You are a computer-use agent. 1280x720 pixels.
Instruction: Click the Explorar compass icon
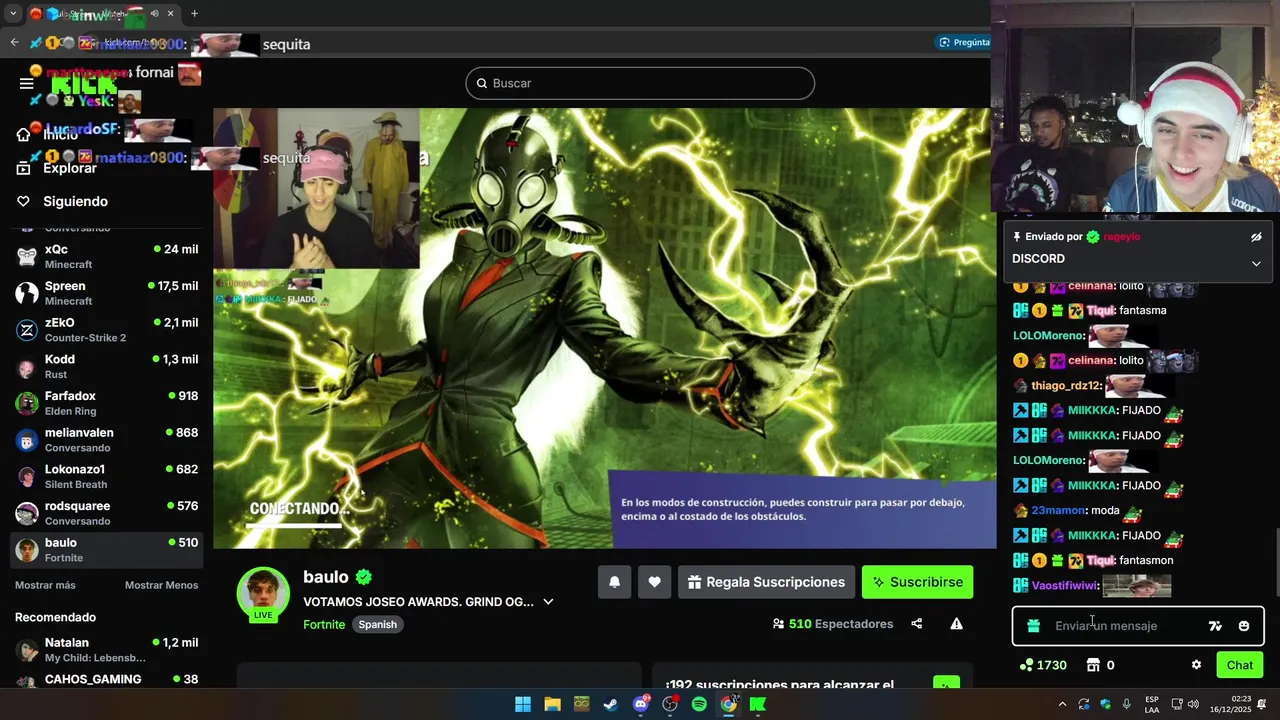point(23,168)
